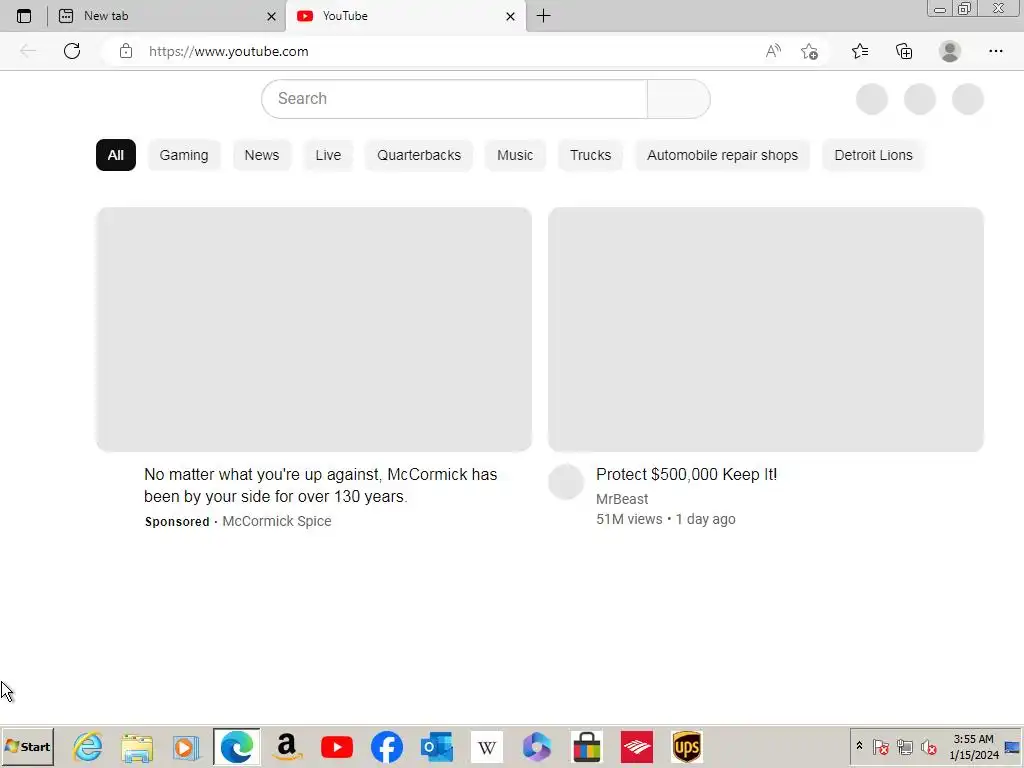This screenshot has height=768, width=1024.
Task: Open Protect $500,000 Keep It! title
Action: (x=686, y=474)
